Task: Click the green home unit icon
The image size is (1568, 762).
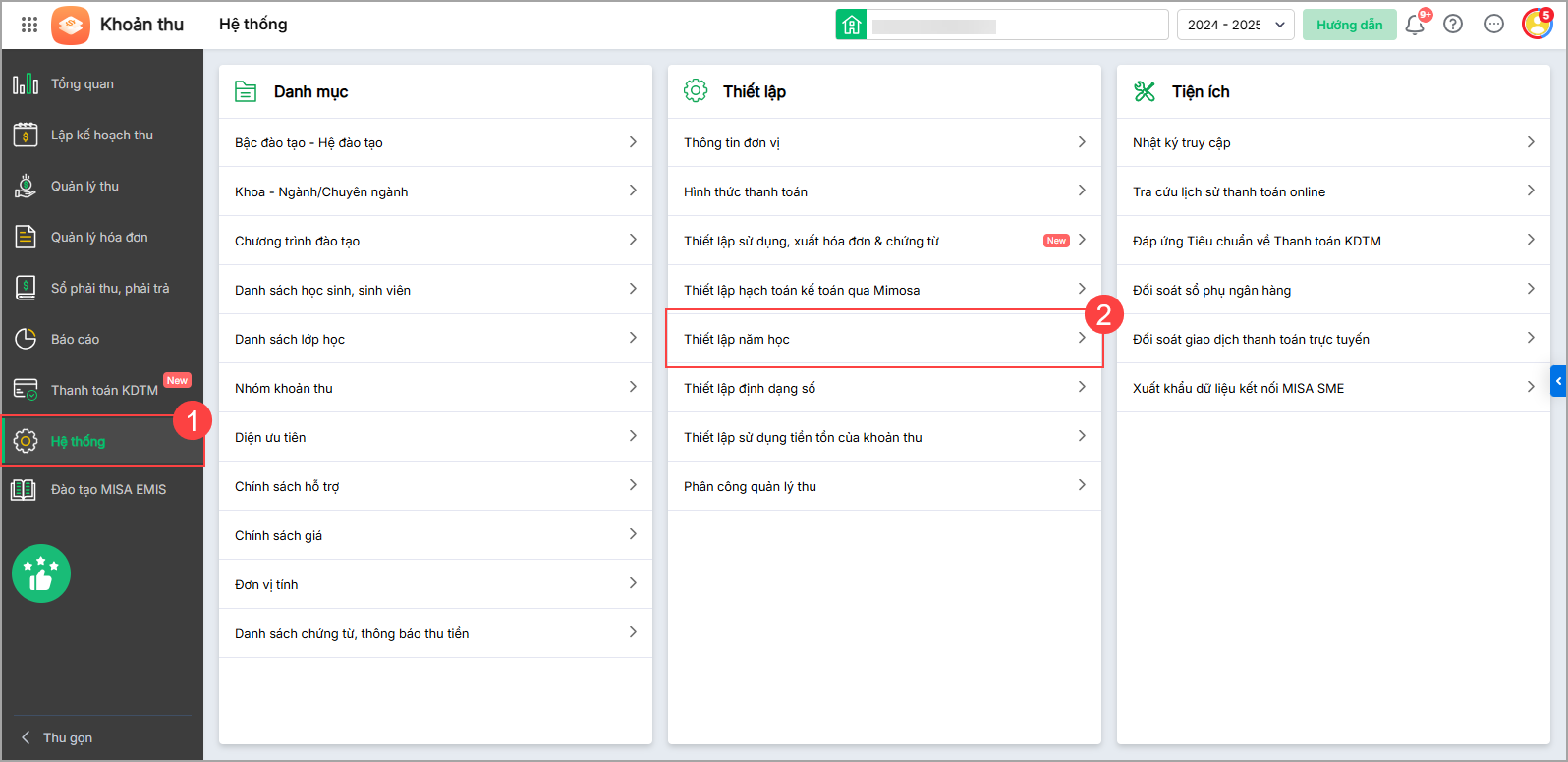Action: (851, 25)
